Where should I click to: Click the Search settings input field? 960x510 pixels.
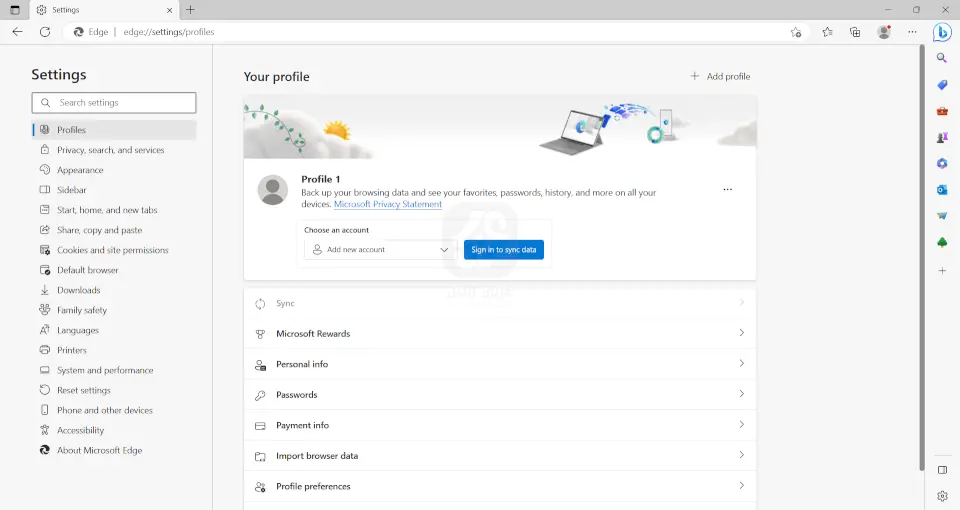click(x=114, y=103)
